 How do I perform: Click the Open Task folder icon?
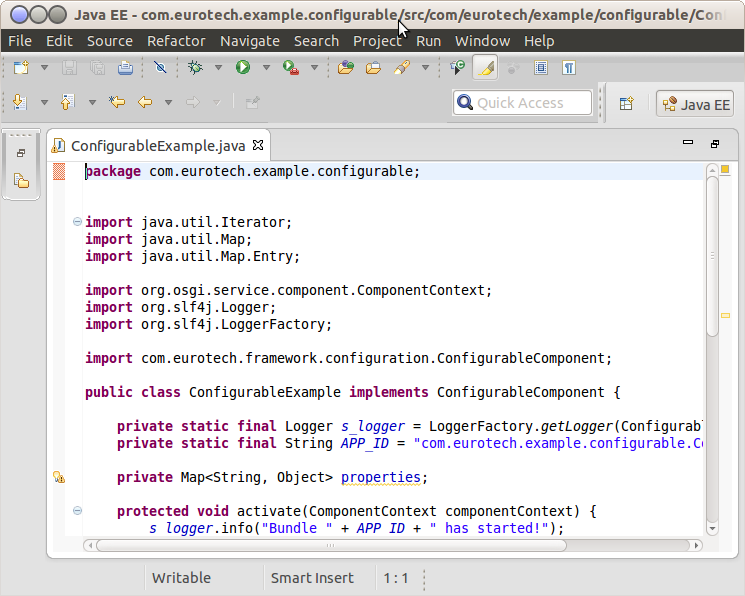tap(373, 68)
